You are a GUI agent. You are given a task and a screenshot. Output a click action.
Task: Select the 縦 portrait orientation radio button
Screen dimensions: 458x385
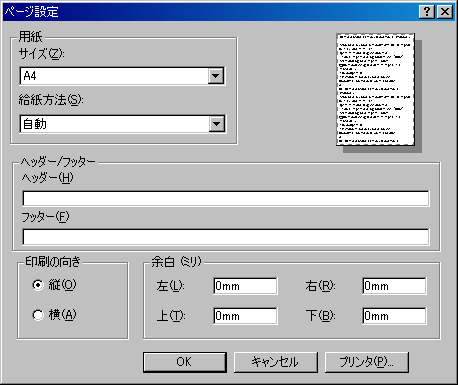point(38,285)
